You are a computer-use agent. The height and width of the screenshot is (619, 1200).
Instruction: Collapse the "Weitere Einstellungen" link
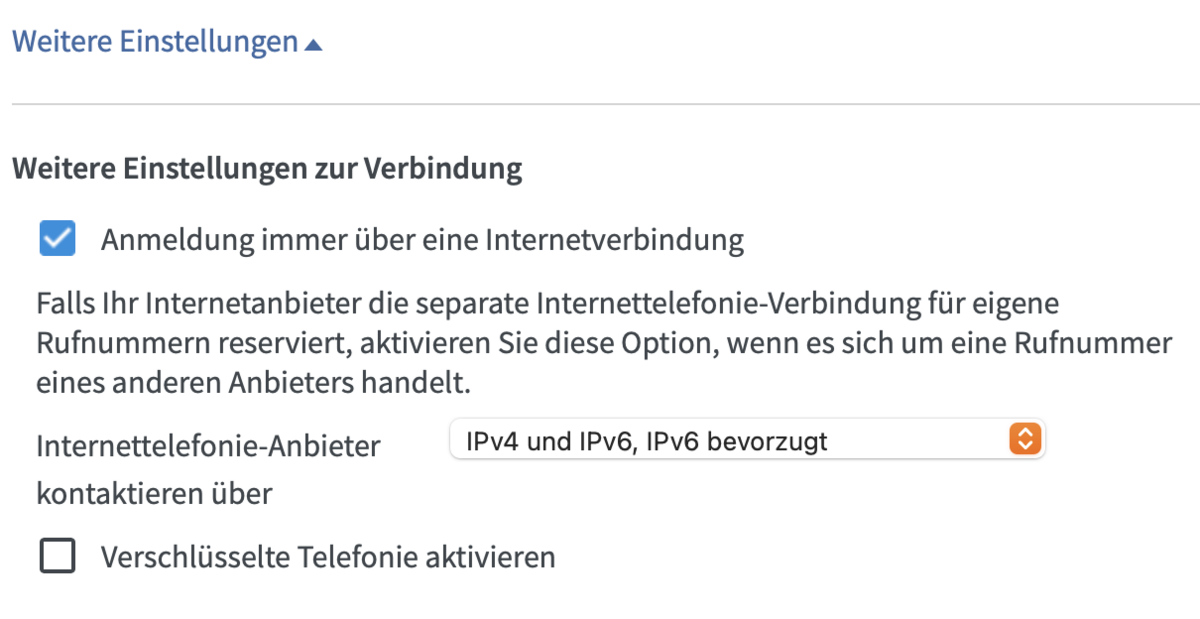point(155,42)
